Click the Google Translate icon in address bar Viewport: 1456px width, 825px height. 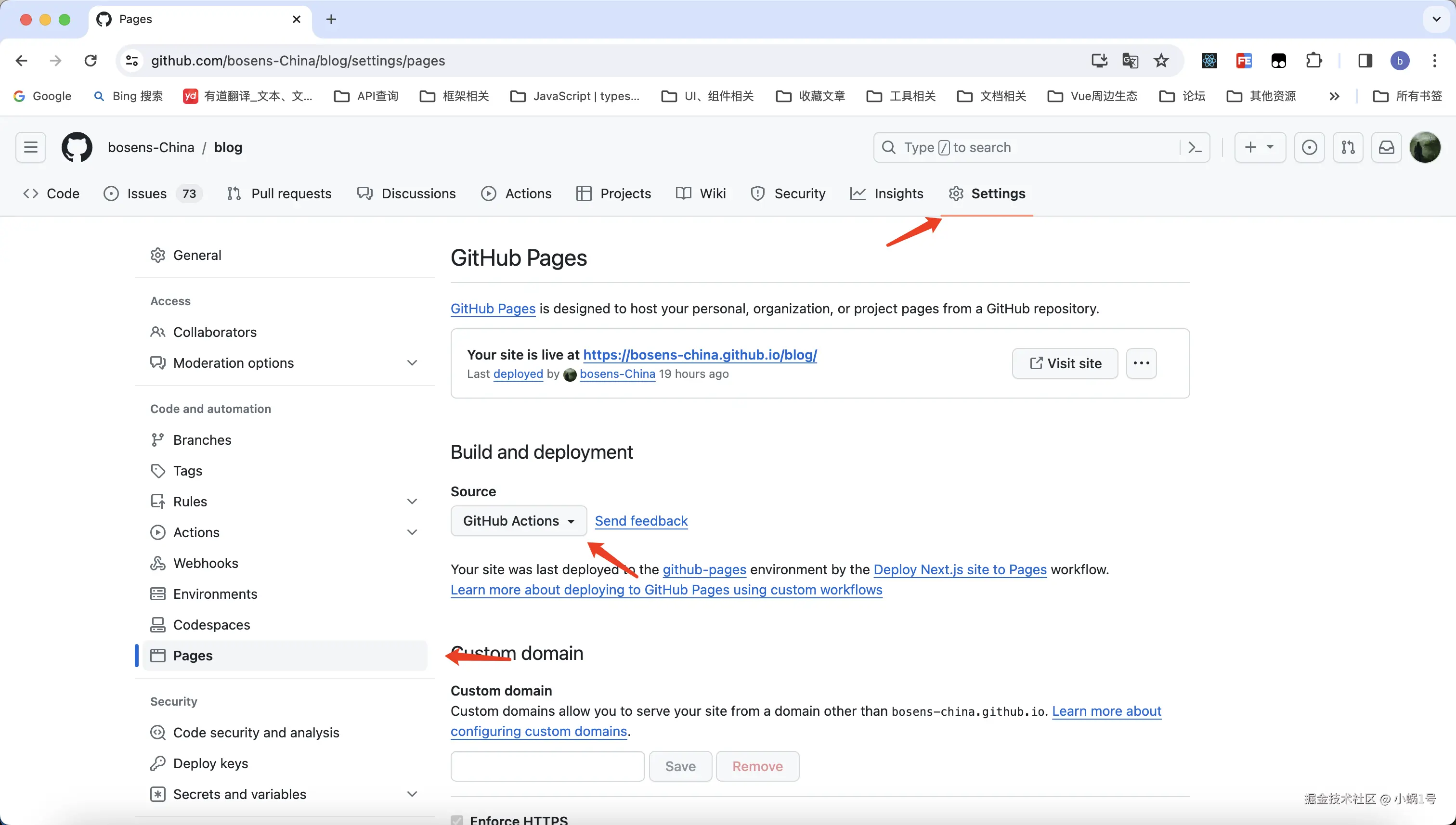pyautogui.click(x=1130, y=61)
